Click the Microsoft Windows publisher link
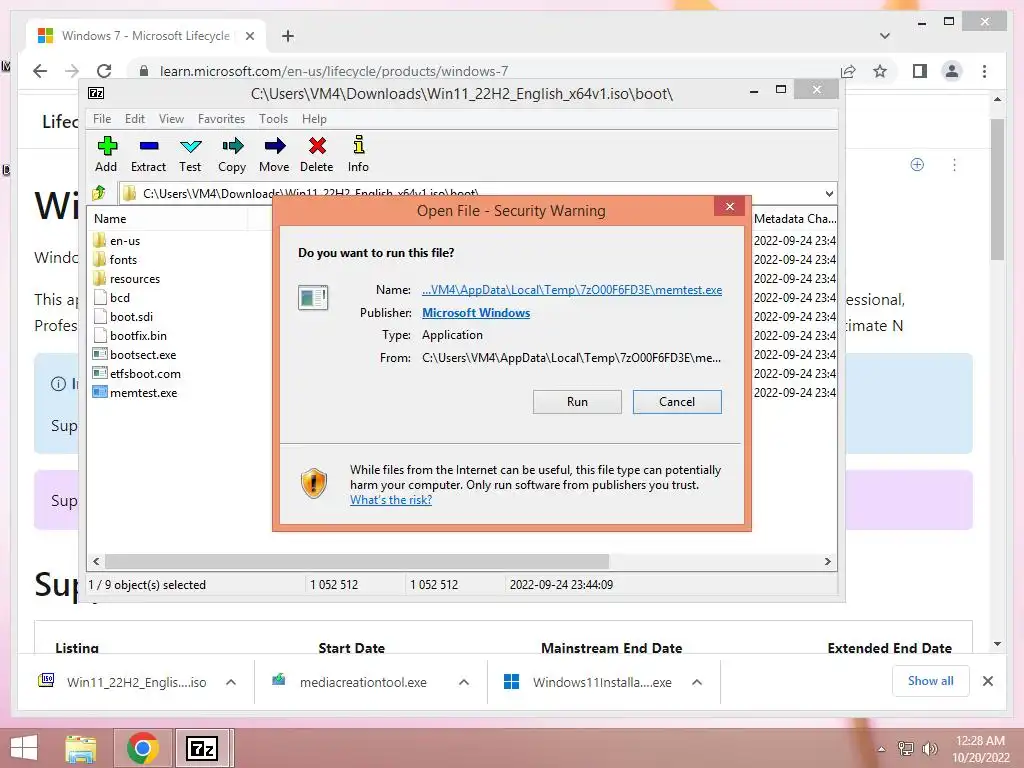The height and width of the screenshot is (768, 1024). point(476,313)
